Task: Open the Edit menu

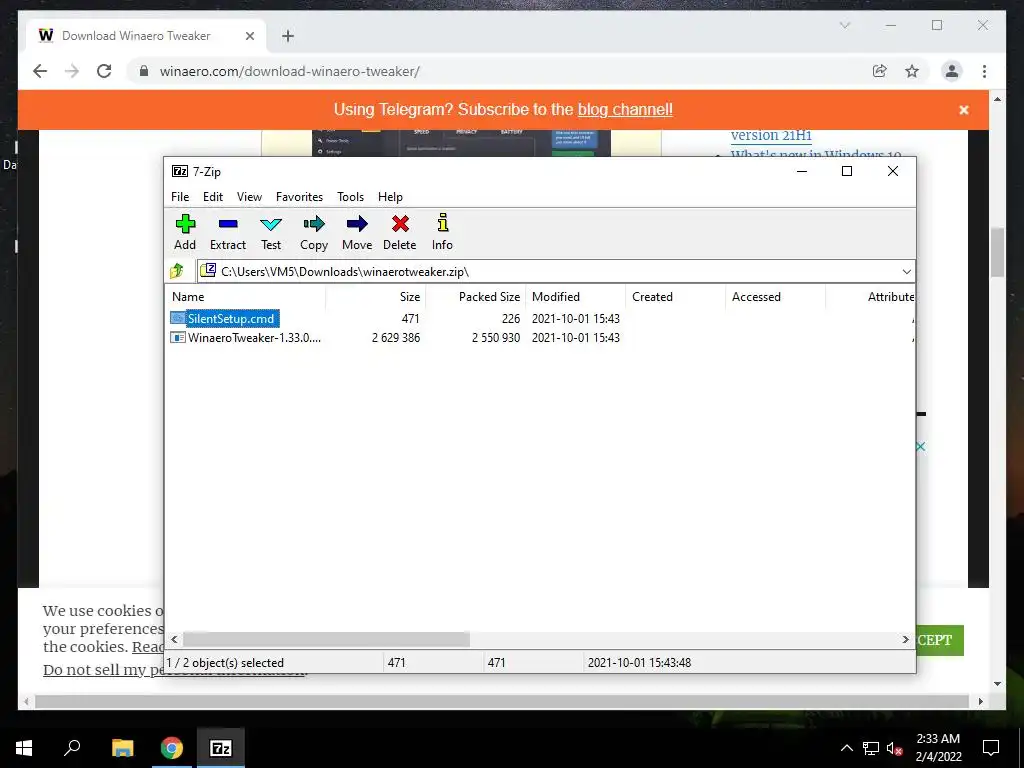Action: [213, 197]
